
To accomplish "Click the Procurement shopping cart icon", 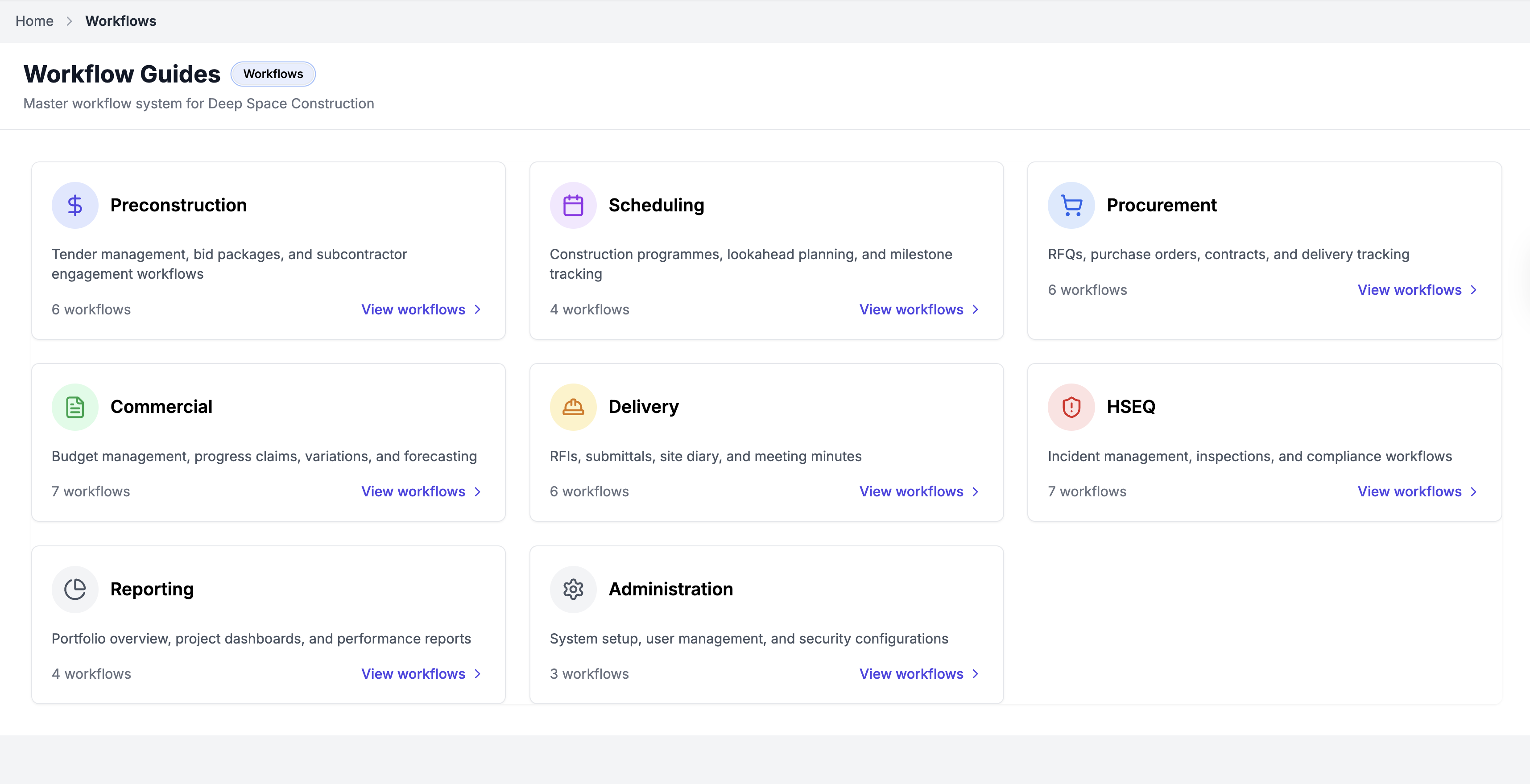I will click(1071, 205).
